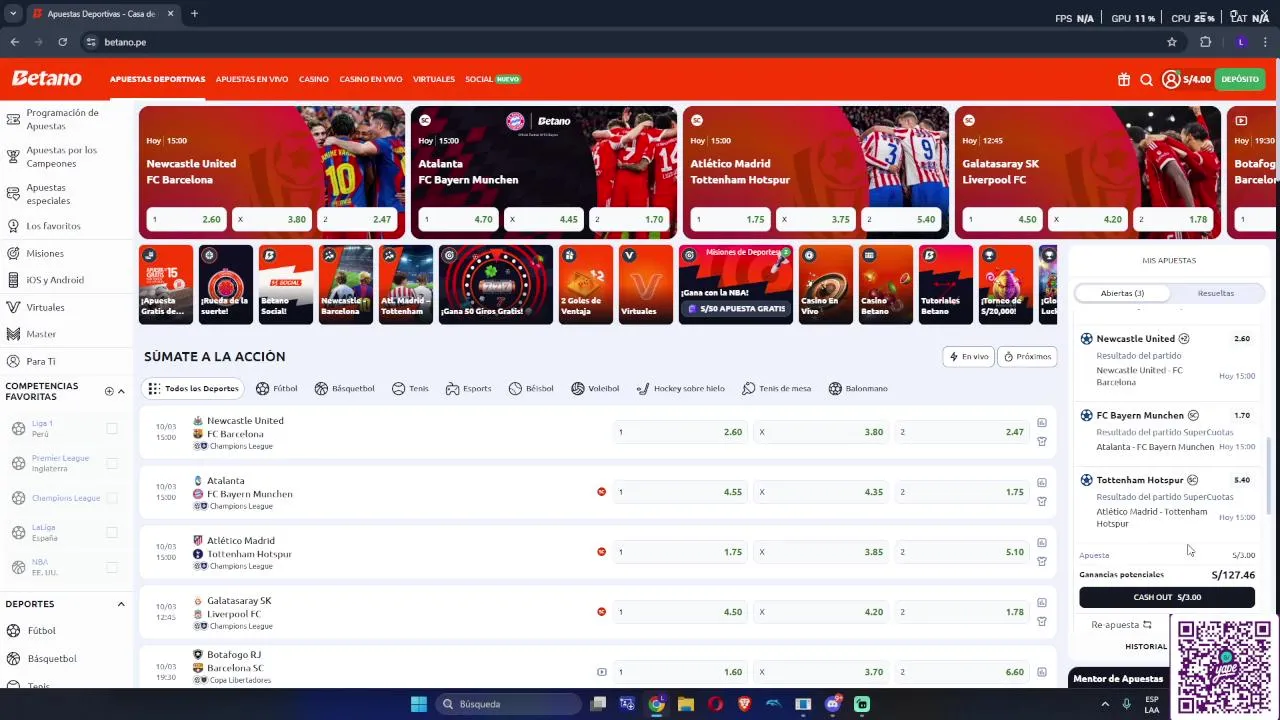This screenshot has height=720, width=1280.
Task: Open Misiones in the left sidebar
Action: tap(45, 254)
